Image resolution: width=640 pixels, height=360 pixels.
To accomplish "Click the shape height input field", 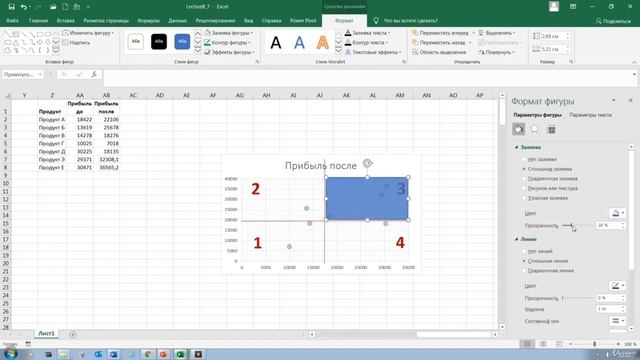I will [x=551, y=36].
